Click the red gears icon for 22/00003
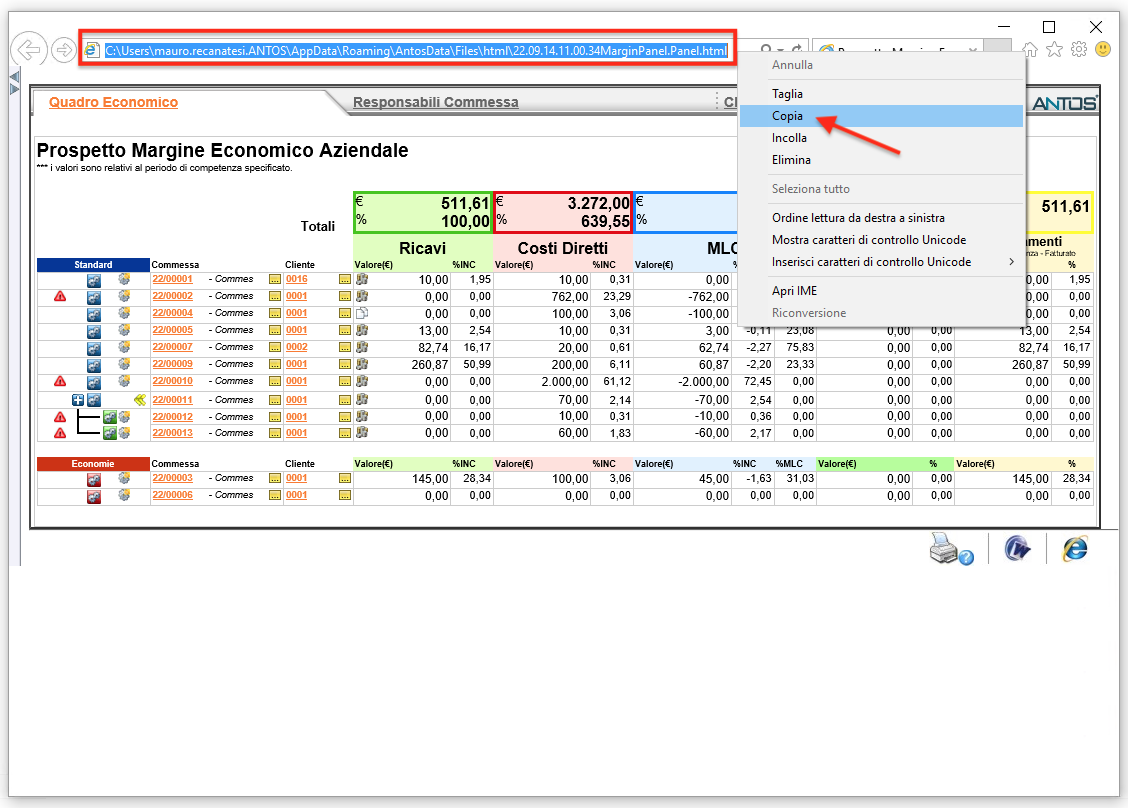 pos(94,479)
